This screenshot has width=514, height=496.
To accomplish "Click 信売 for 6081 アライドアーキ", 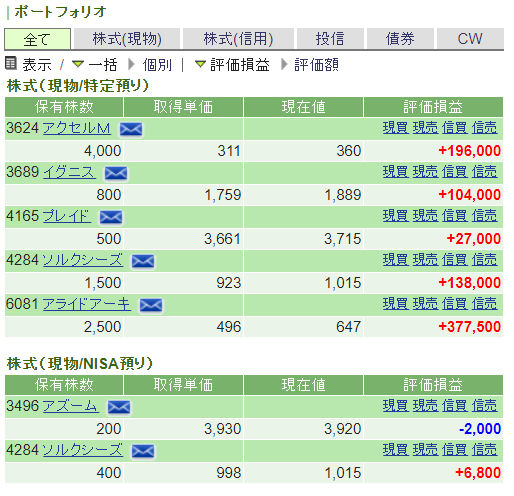I will (x=485, y=304).
